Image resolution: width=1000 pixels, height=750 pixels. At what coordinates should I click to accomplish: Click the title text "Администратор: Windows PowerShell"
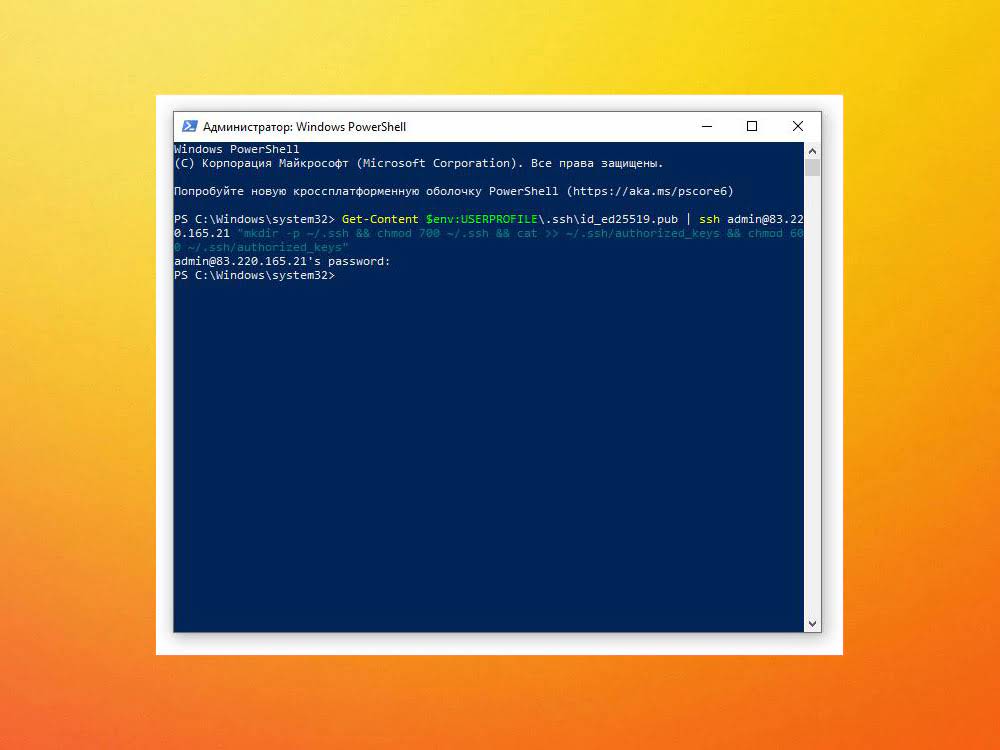click(x=304, y=127)
